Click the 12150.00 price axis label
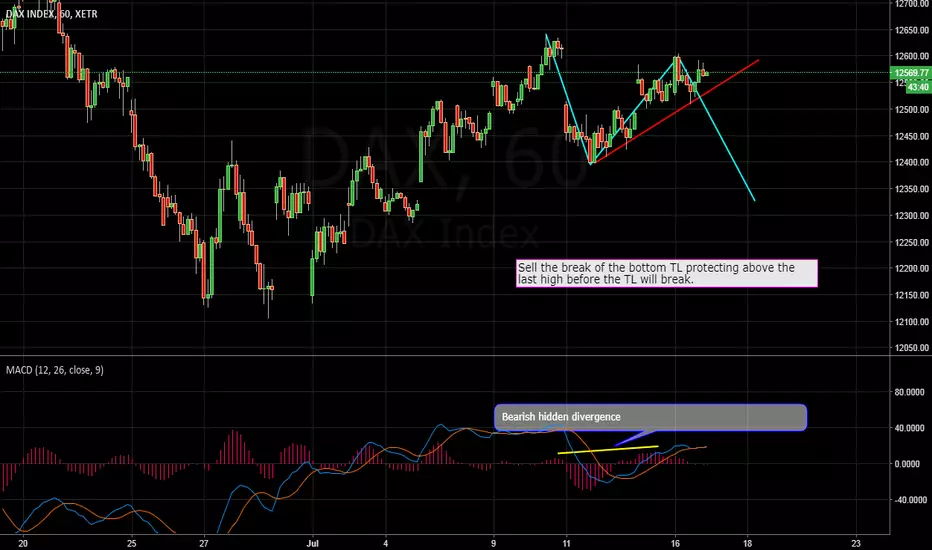 coord(912,296)
